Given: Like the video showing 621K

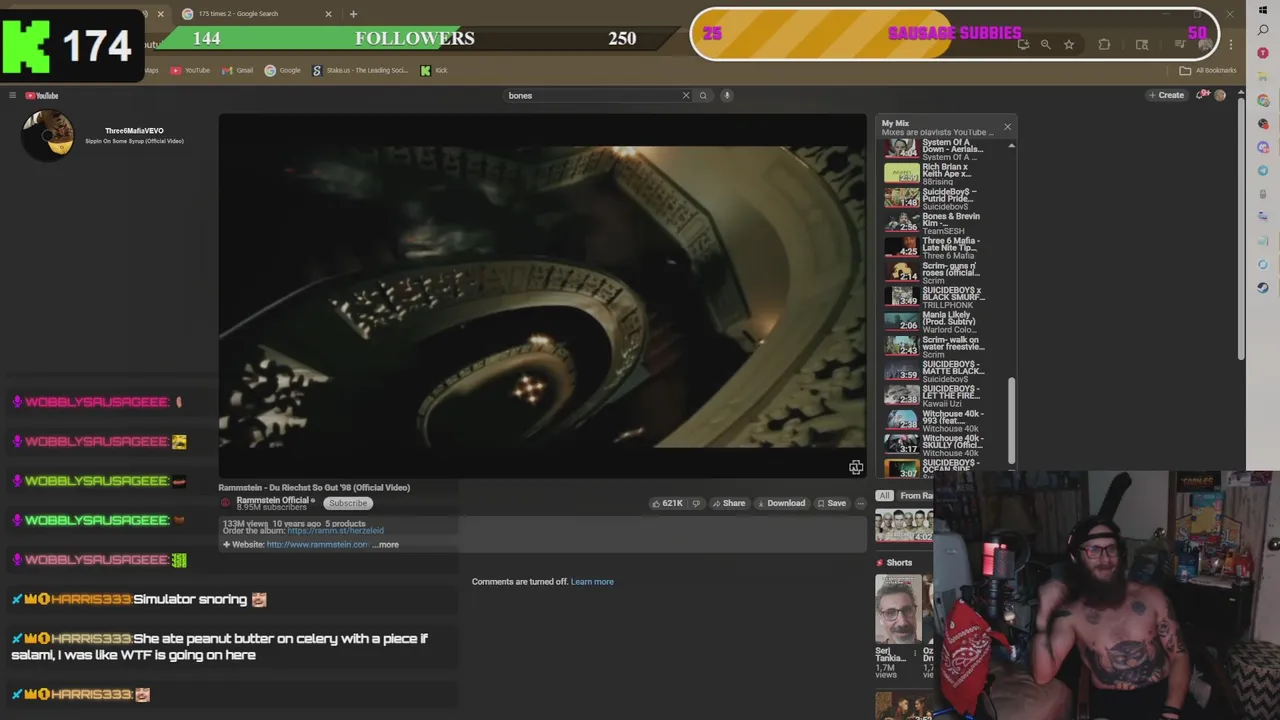Looking at the screenshot, I should pyautogui.click(x=667, y=503).
